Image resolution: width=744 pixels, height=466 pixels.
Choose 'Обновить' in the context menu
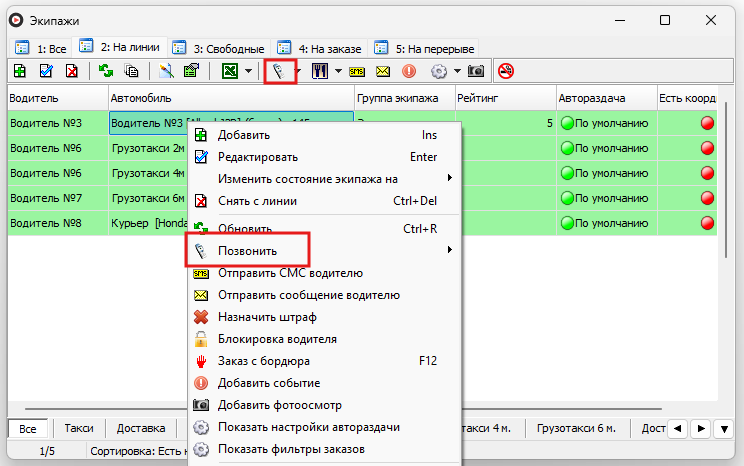pos(325,229)
